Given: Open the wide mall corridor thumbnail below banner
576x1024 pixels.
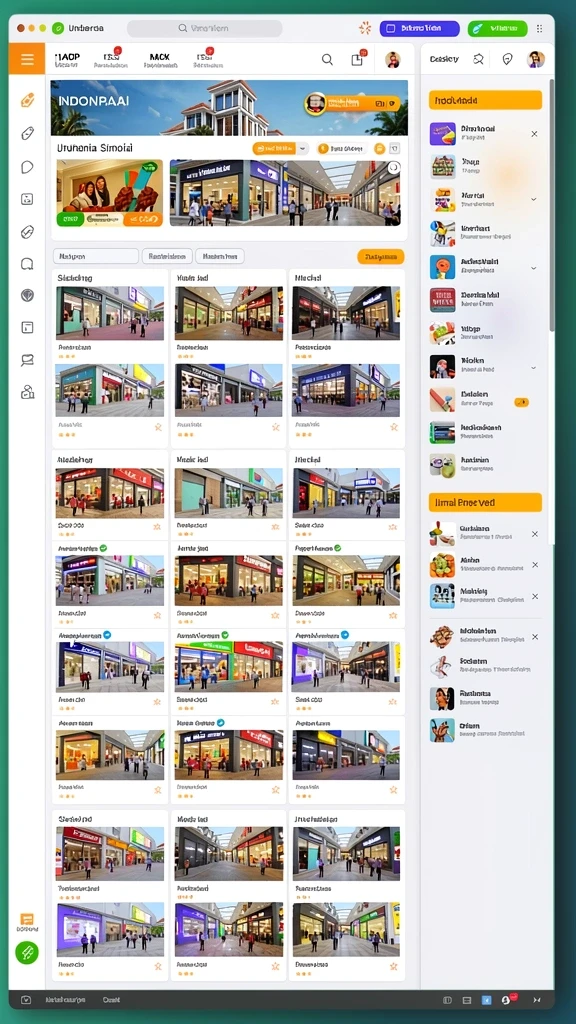Looking at the screenshot, I should click(285, 193).
